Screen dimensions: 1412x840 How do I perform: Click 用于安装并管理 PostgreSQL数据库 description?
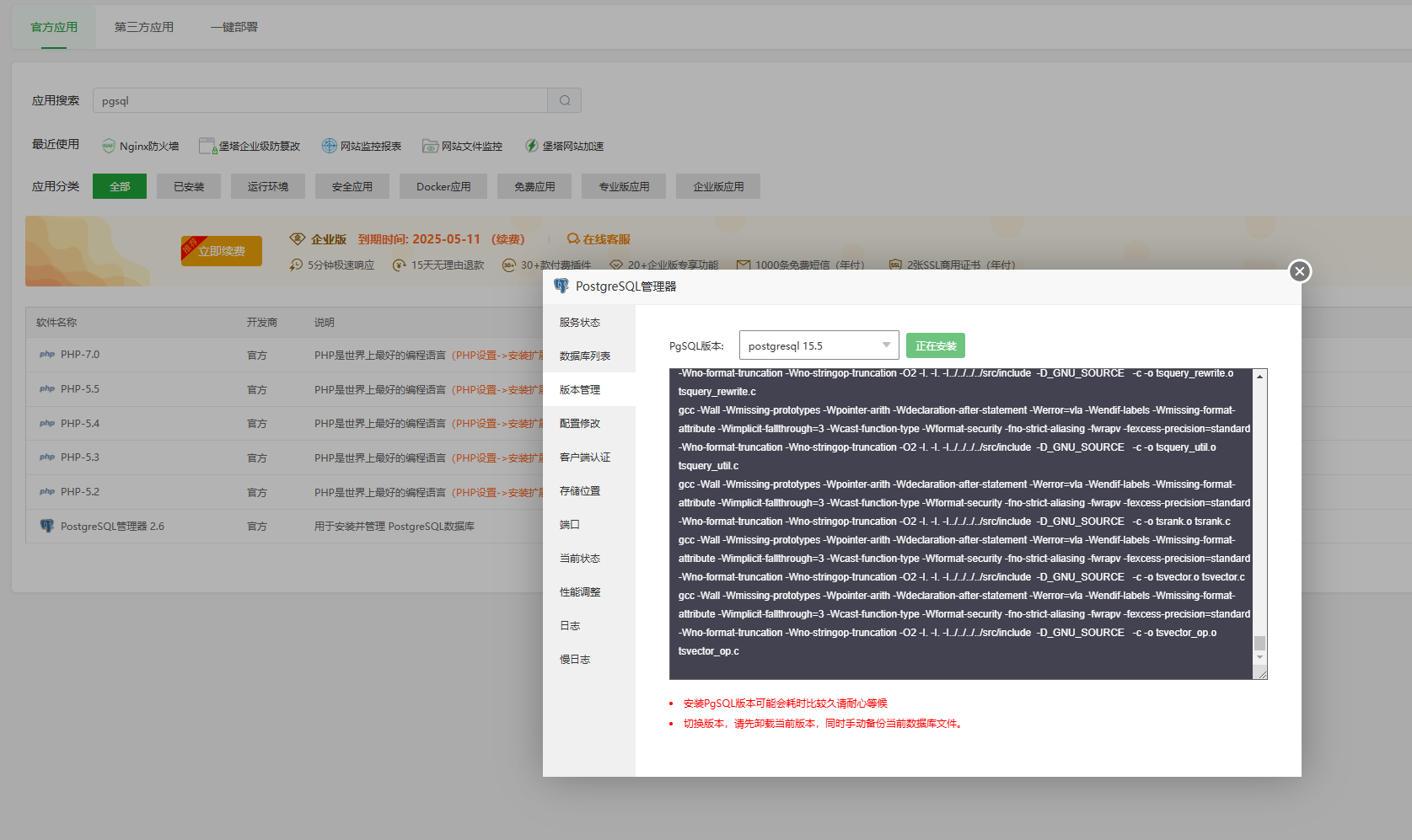tap(395, 526)
